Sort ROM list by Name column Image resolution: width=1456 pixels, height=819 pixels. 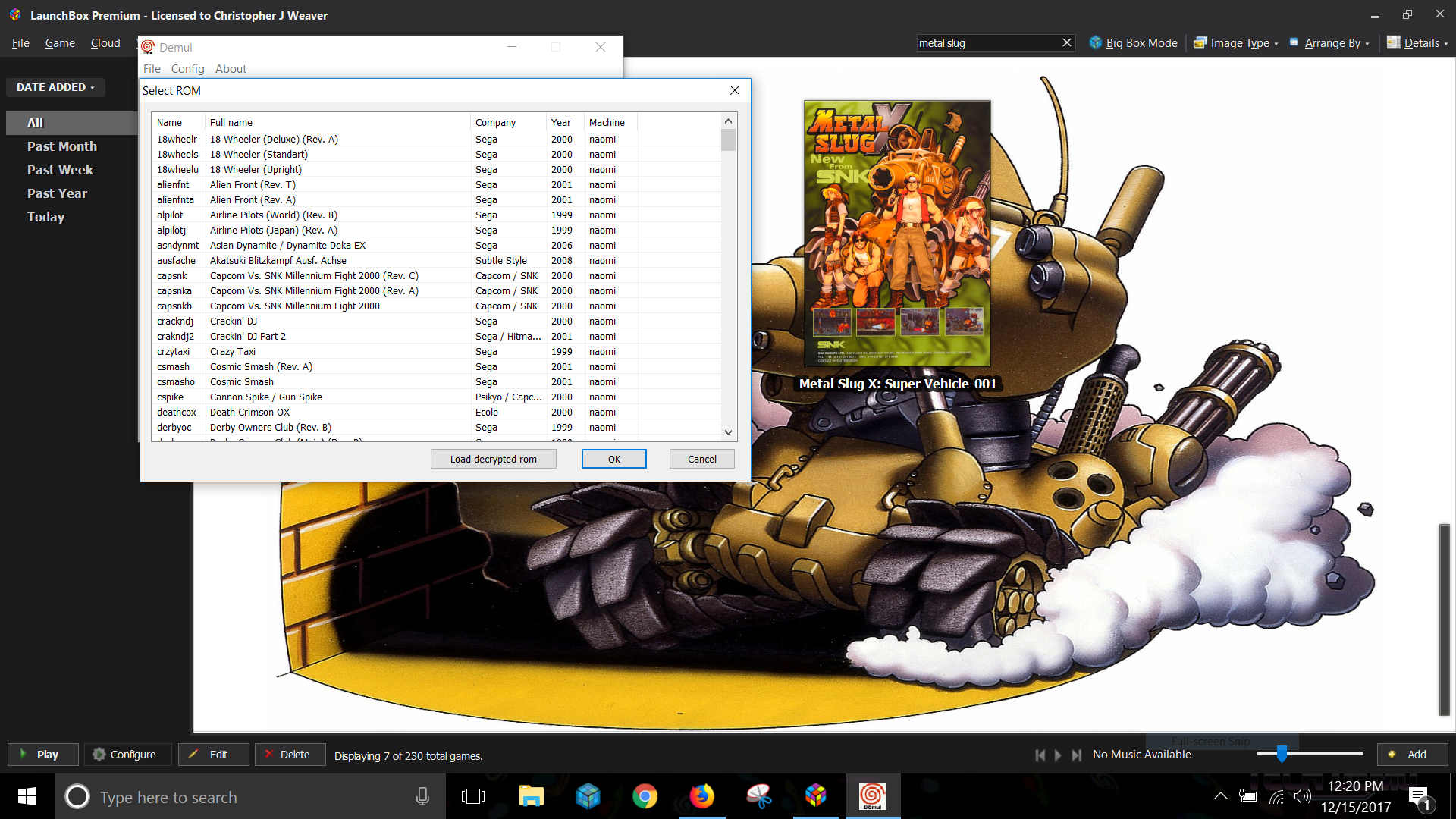tap(178, 122)
